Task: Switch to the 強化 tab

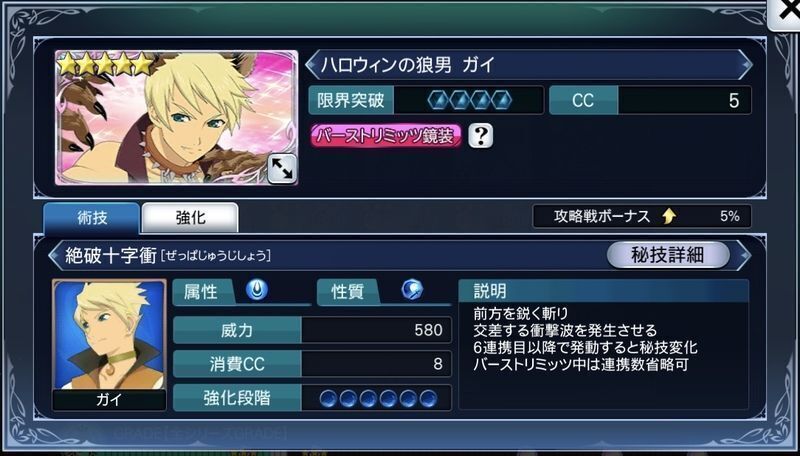Action: 190,218
